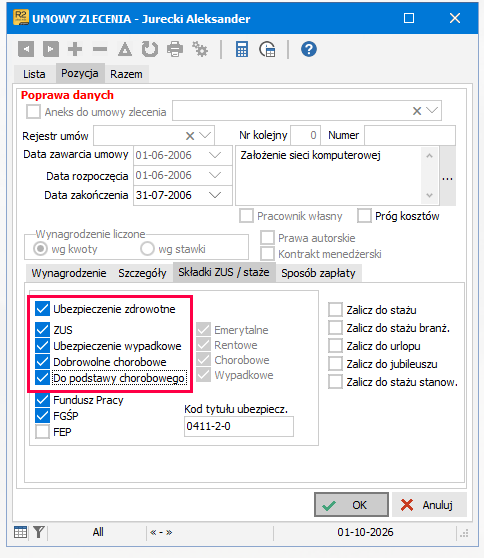Viewport: 484px width, 558px height.
Task: Toggle Kontrakt menedżerski checkbox
Action: pos(267,254)
